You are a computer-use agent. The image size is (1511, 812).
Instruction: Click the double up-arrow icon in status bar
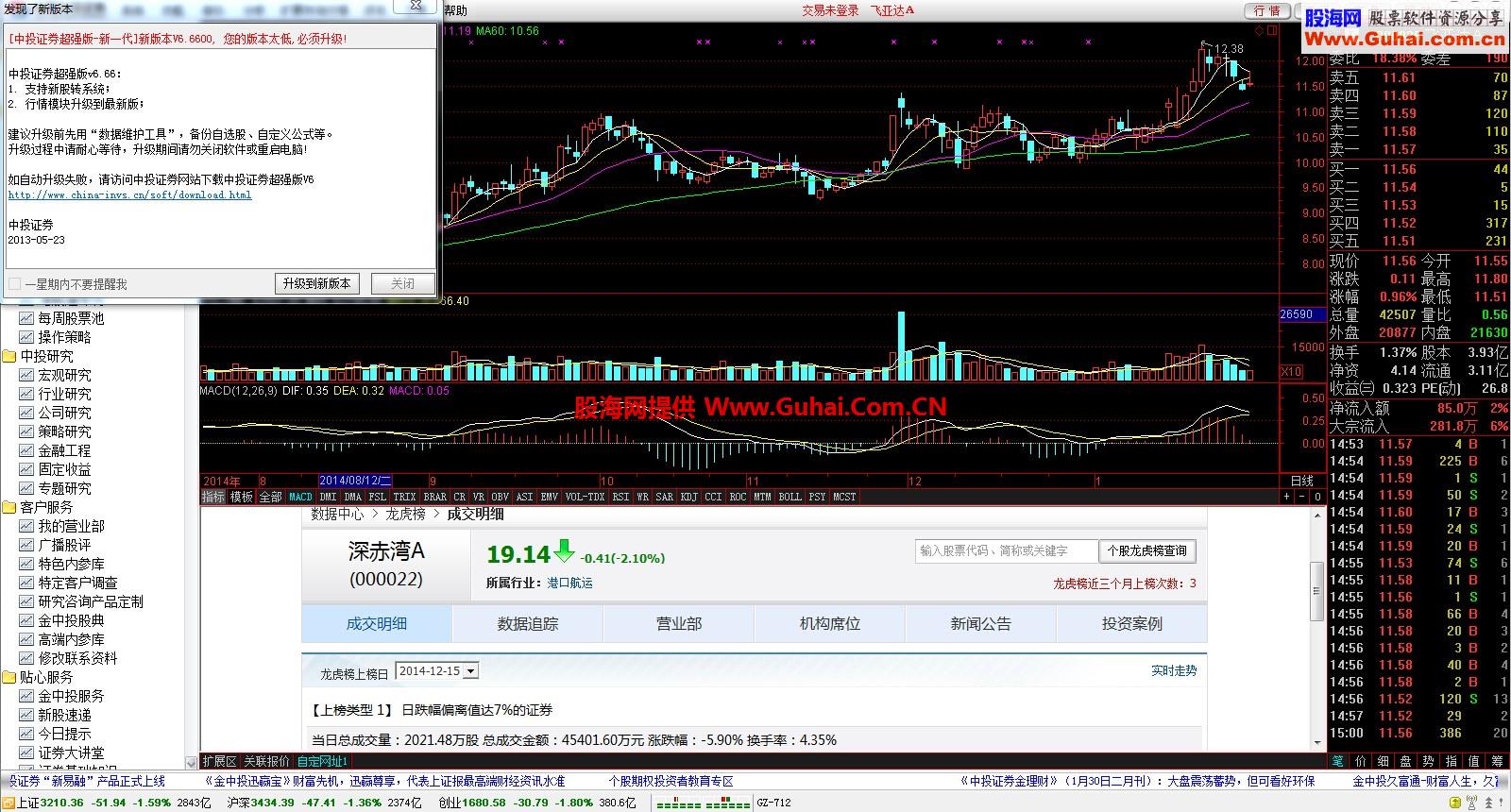click(1488, 803)
